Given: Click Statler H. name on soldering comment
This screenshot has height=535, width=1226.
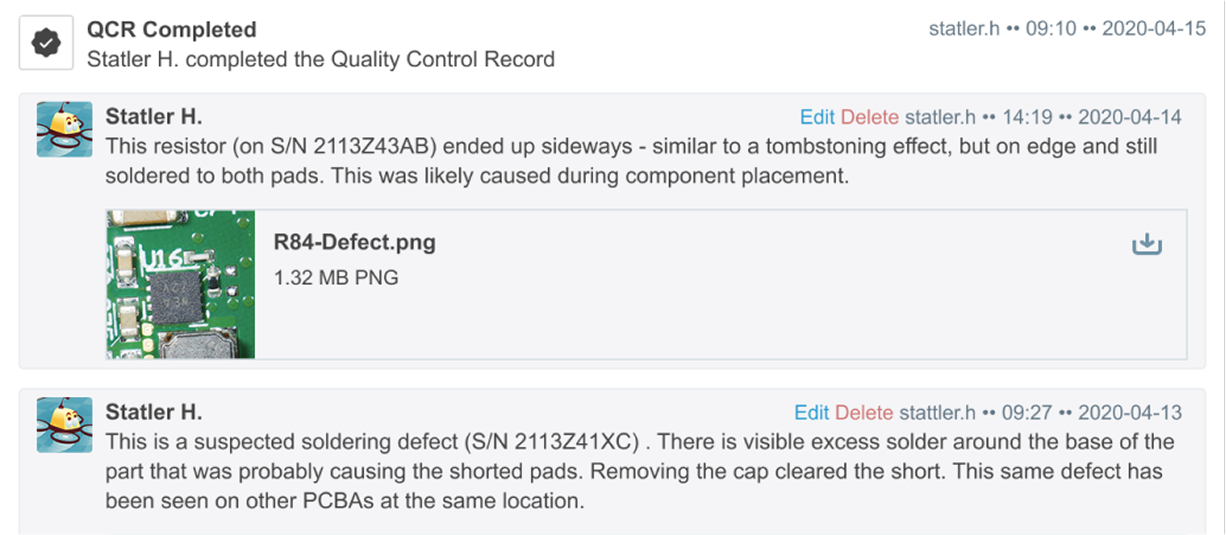Looking at the screenshot, I should click(154, 412).
